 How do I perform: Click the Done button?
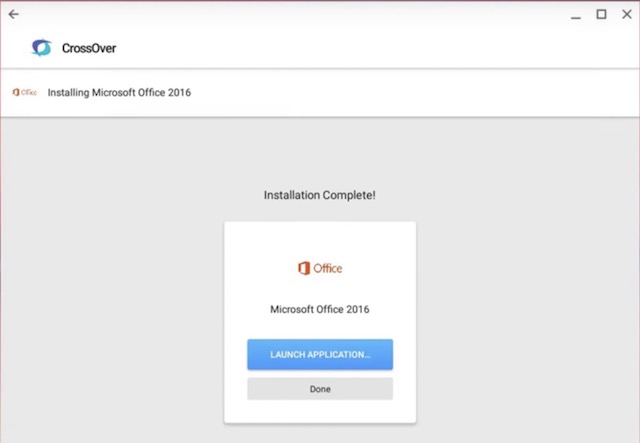click(320, 389)
